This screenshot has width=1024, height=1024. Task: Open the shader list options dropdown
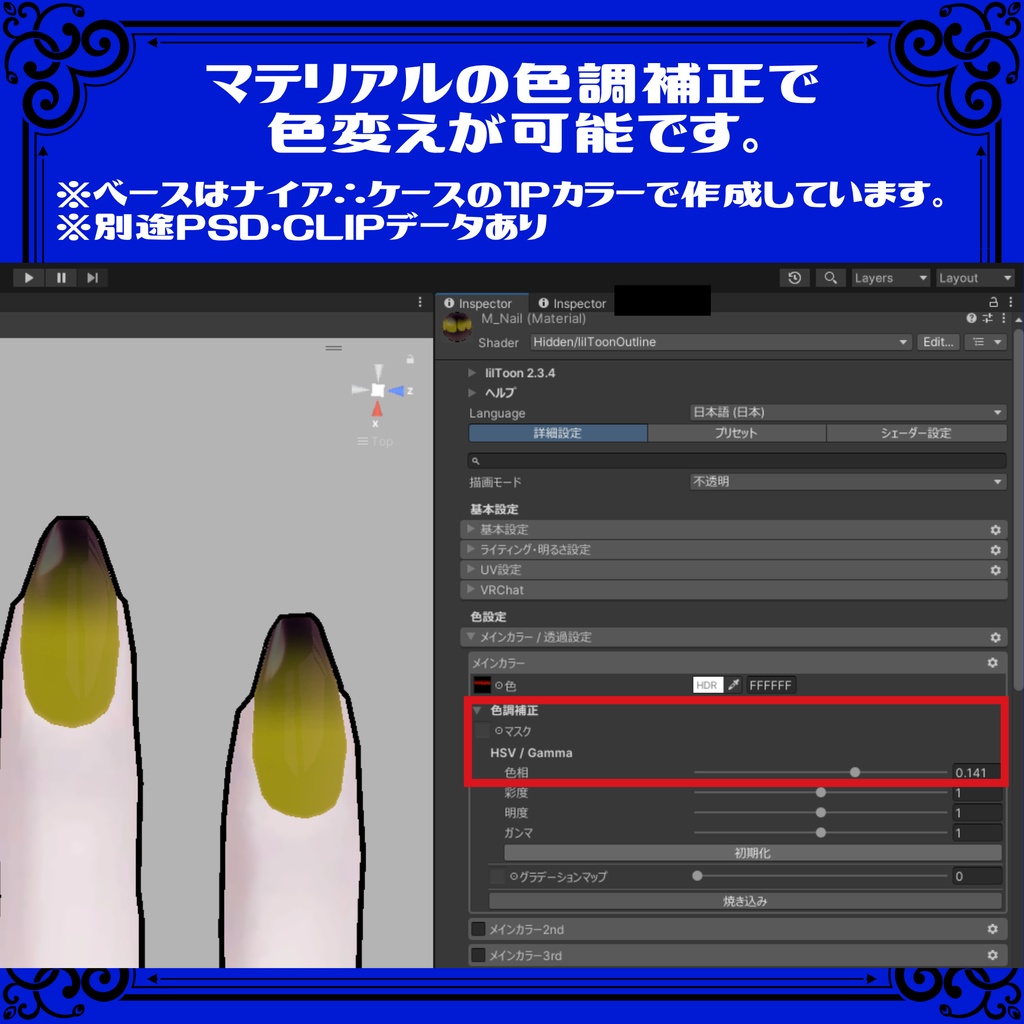click(985, 342)
